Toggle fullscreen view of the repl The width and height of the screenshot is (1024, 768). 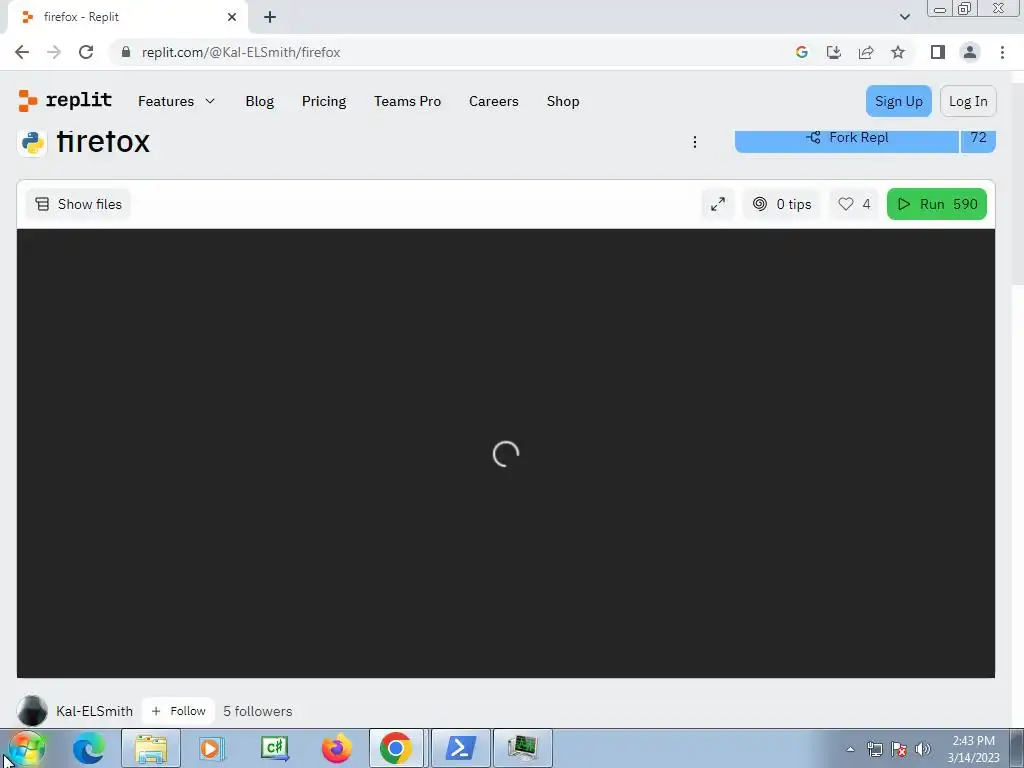point(718,204)
